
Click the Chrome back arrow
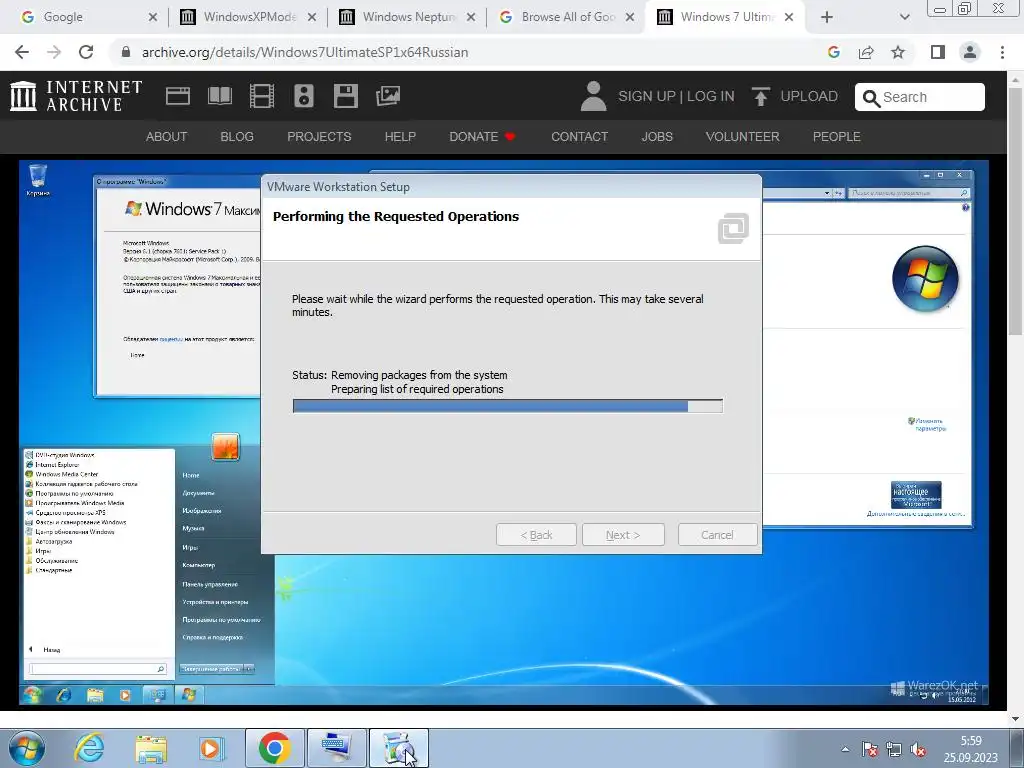[x=22, y=52]
